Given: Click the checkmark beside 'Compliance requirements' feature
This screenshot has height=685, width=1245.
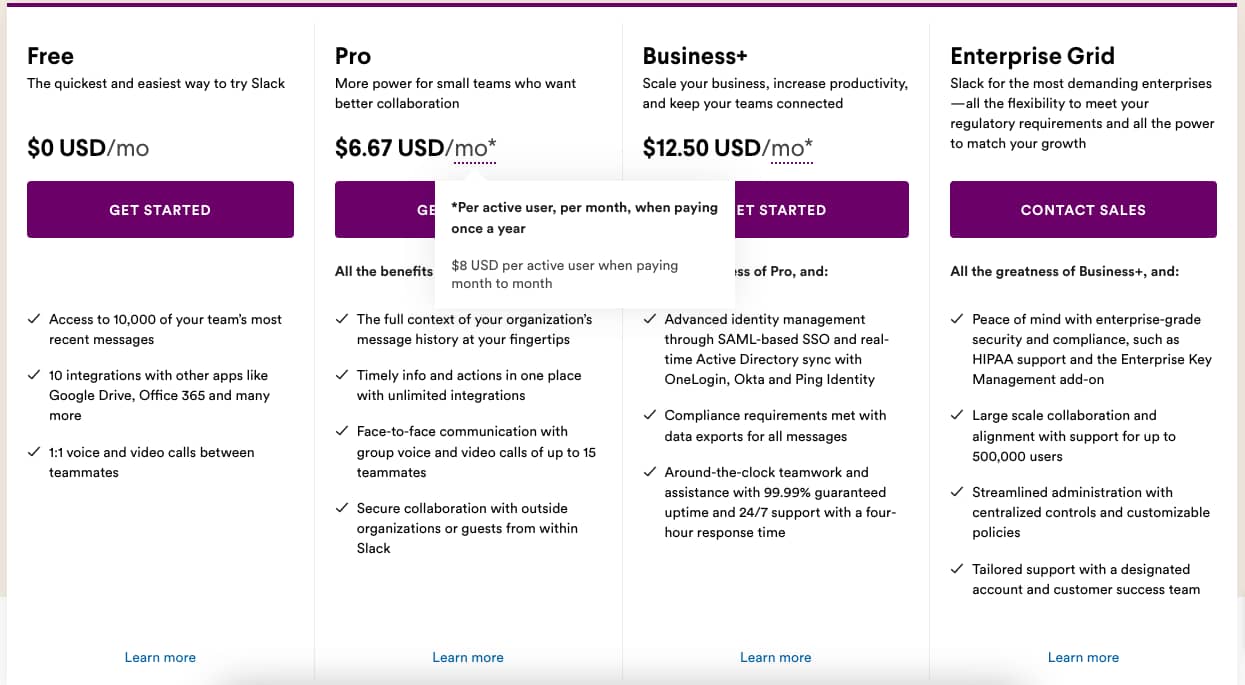Looking at the screenshot, I should pyautogui.click(x=649, y=415).
